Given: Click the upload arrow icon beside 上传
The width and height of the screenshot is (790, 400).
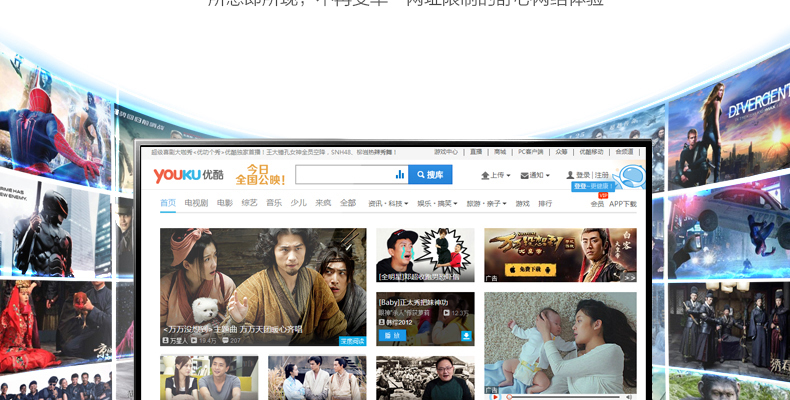Looking at the screenshot, I should pyautogui.click(x=485, y=175).
